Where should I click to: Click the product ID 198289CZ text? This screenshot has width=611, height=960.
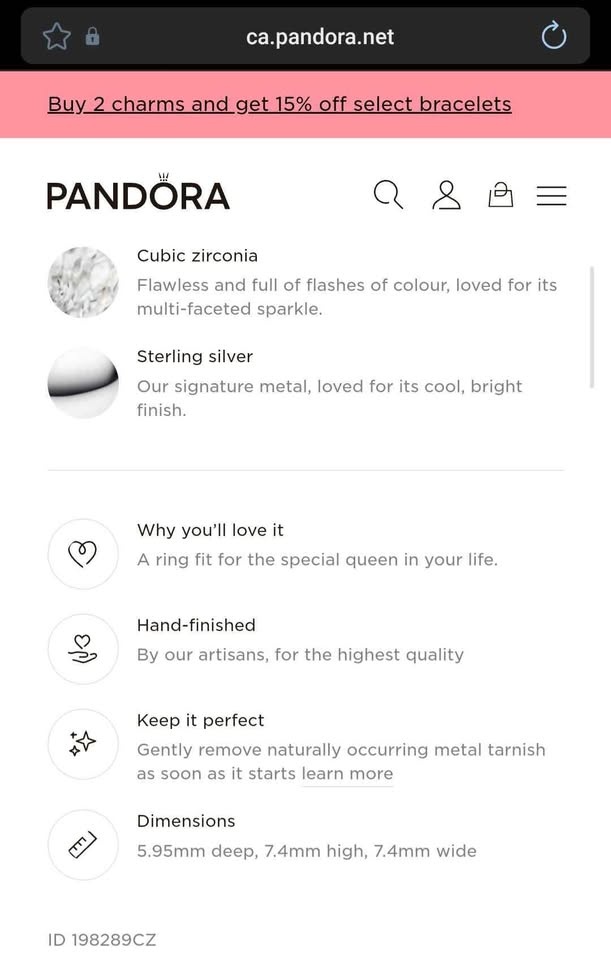102,940
